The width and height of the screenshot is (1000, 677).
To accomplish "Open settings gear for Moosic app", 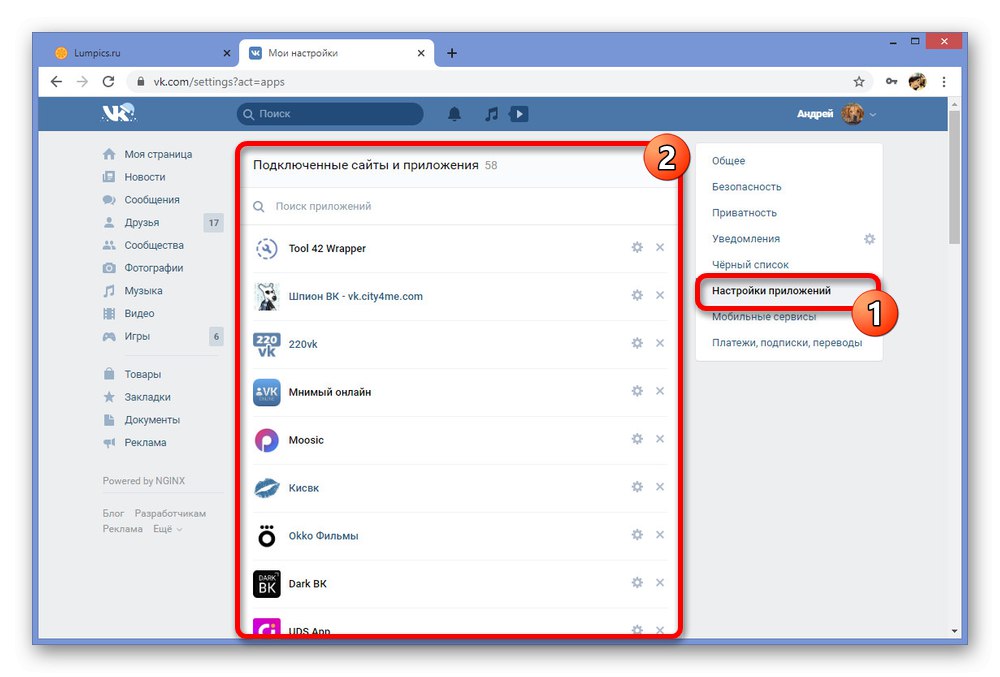I will (x=637, y=439).
